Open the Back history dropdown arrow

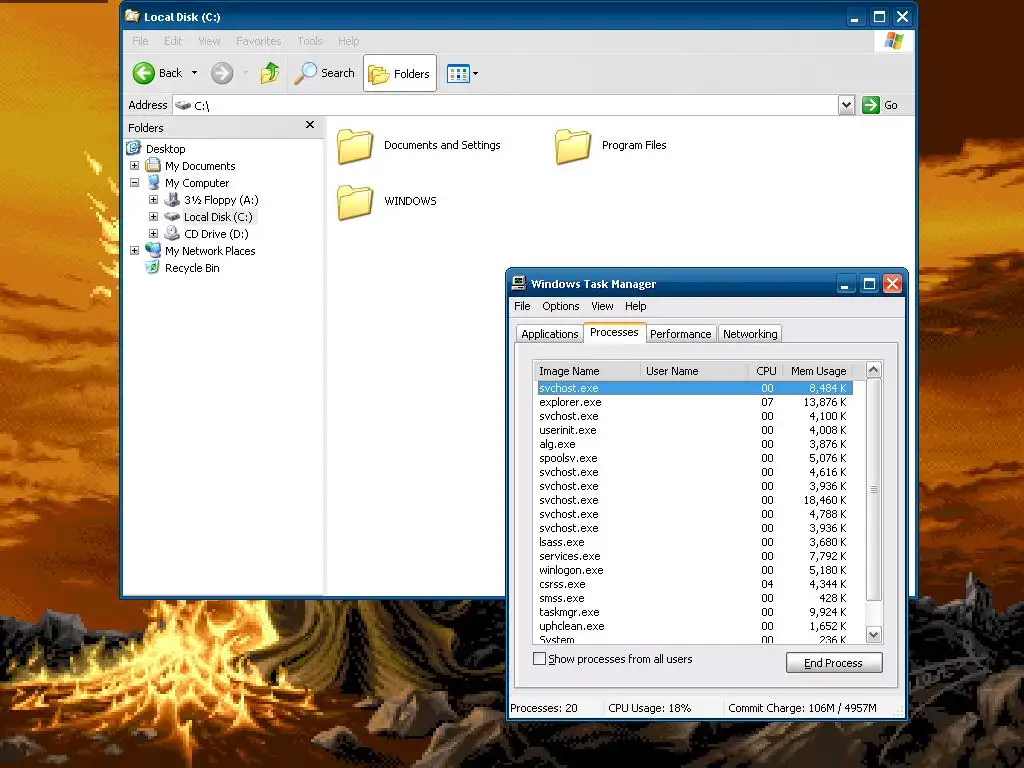(x=194, y=73)
